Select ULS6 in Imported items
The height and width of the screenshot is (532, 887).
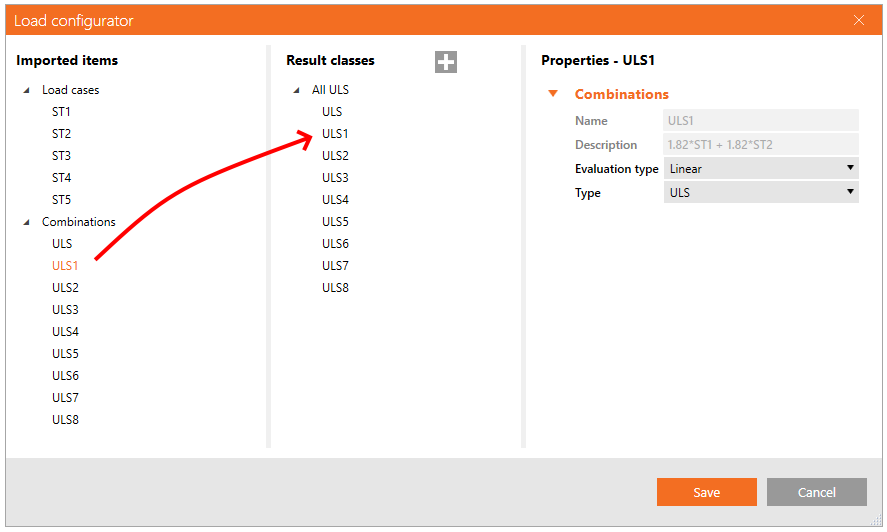tap(65, 376)
